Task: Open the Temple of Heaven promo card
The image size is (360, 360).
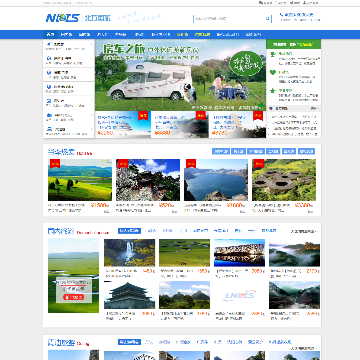Action: (x=123, y=124)
